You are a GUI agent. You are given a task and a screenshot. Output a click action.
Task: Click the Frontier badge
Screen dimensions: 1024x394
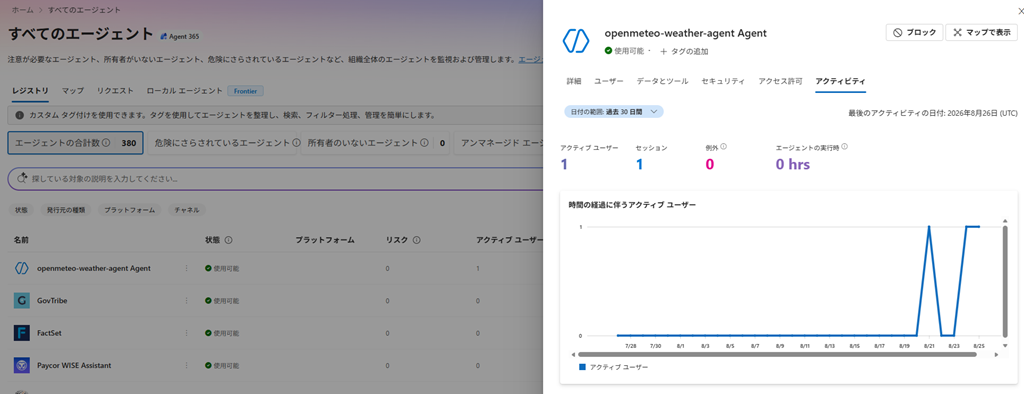pyautogui.click(x=246, y=91)
